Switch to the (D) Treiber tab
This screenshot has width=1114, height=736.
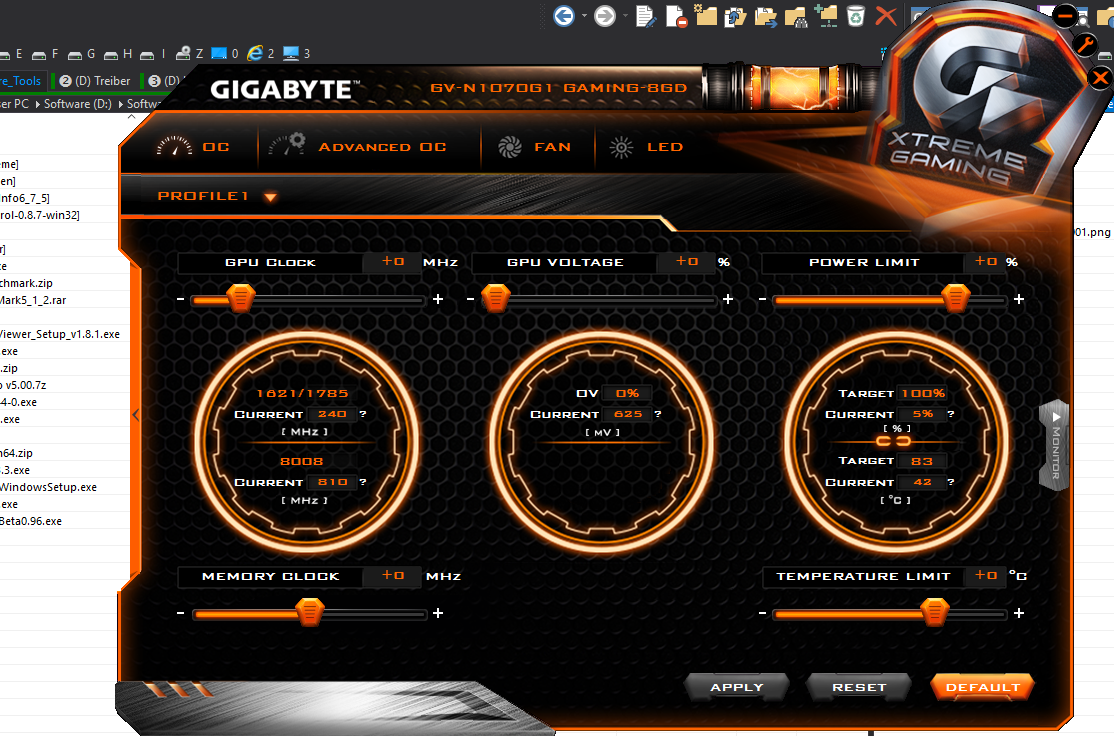coord(95,81)
